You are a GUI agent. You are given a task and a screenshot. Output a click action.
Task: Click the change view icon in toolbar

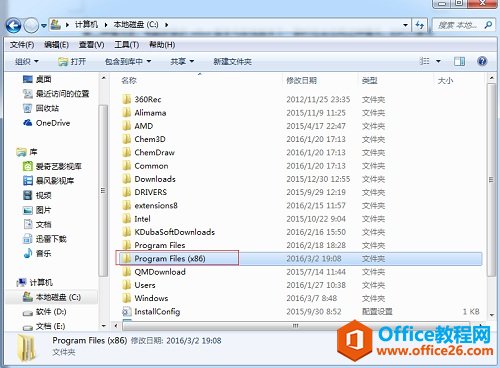(x=424, y=61)
